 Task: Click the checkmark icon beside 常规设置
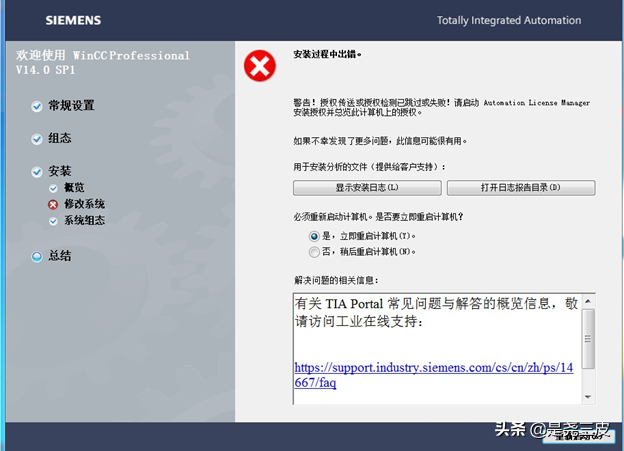point(38,106)
